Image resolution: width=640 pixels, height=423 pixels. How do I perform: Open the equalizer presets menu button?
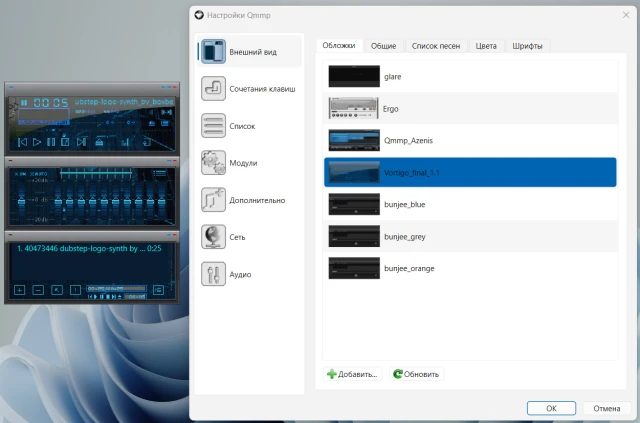[x=160, y=174]
